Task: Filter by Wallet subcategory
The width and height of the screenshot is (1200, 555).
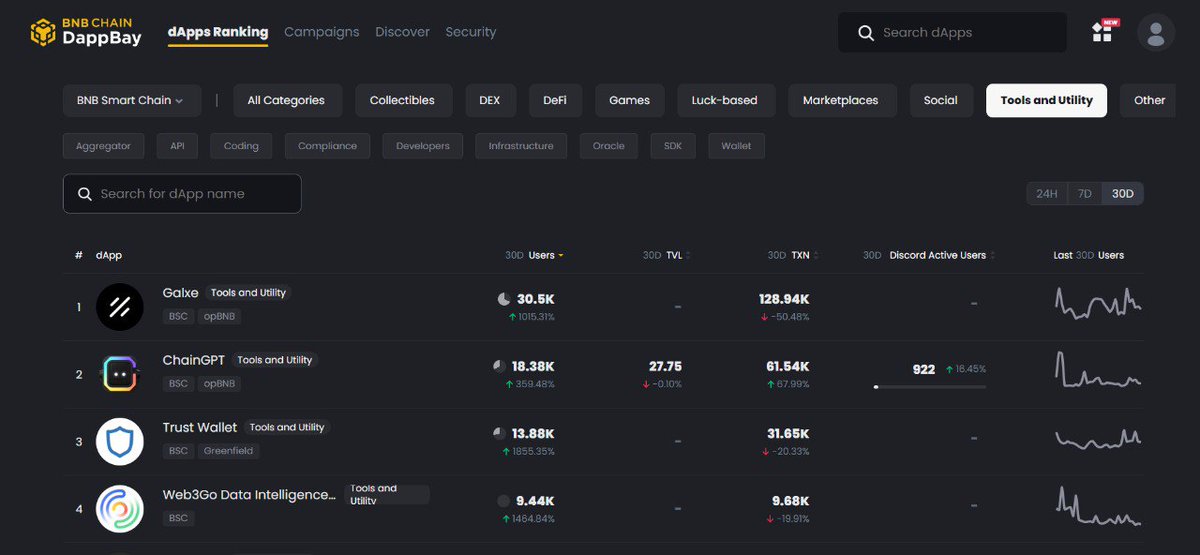Action: [x=736, y=146]
